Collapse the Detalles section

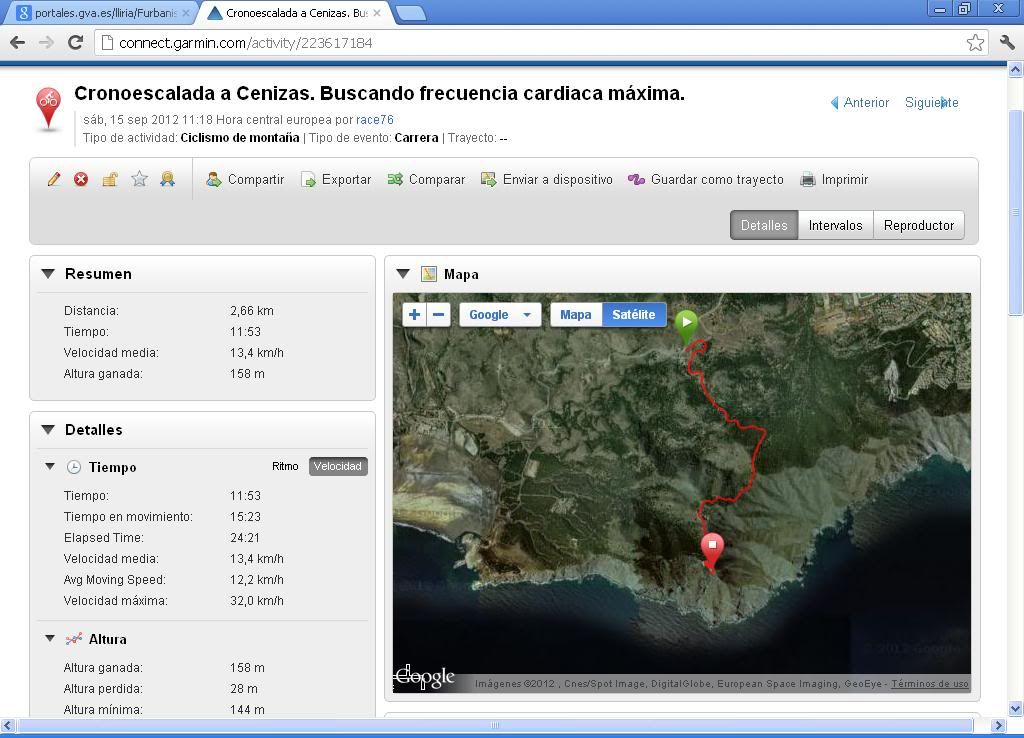tap(48, 430)
